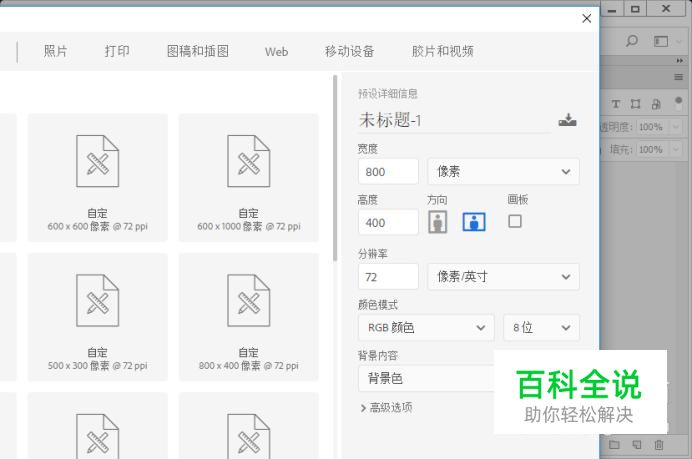Switch to the 打印 tab
The width and height of the screenshot is (692, 459).
(x=117, y=51)
